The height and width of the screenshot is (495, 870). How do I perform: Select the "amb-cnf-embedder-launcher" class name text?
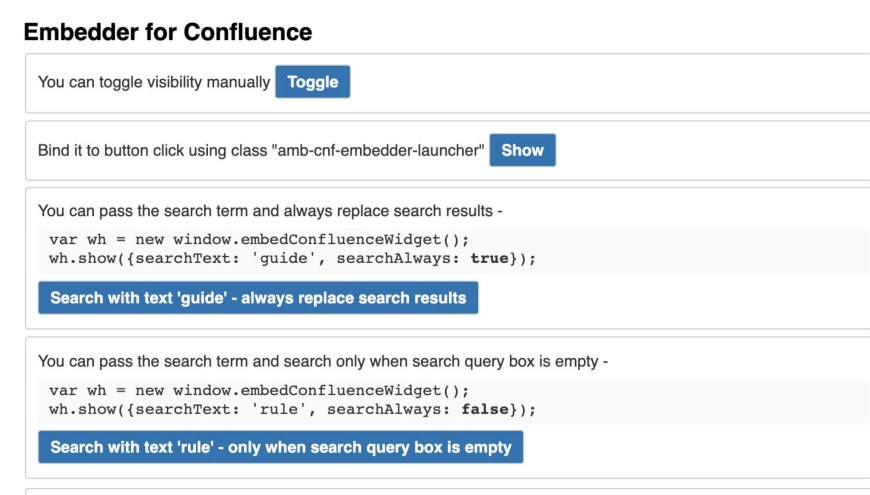pyautogui.click(x=378, y=151)
